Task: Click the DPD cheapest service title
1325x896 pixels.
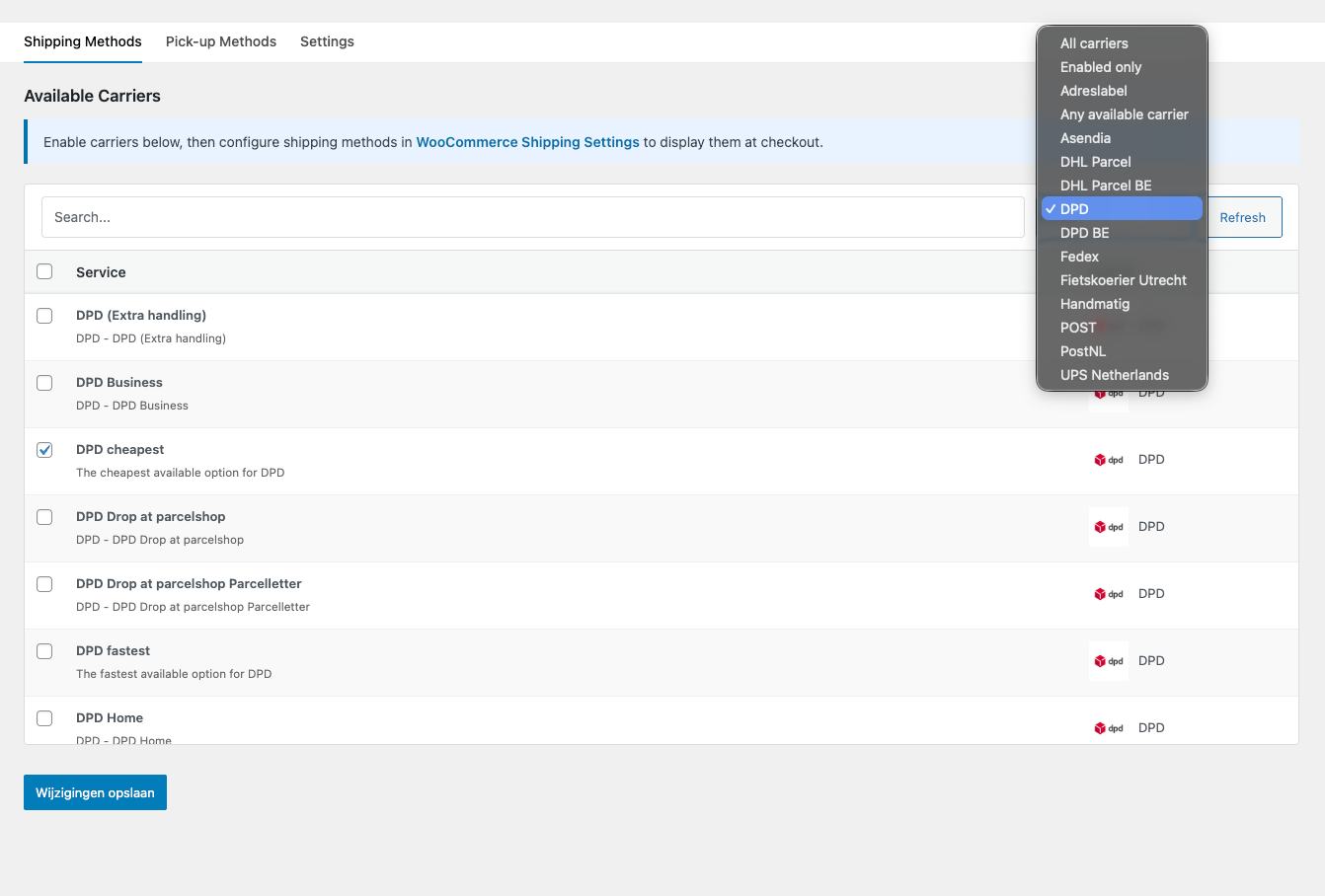Action: [x=120, y=450]
